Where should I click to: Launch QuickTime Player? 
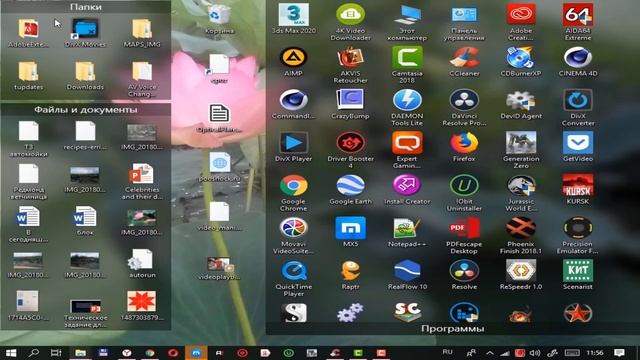click(x=293, y=271)
